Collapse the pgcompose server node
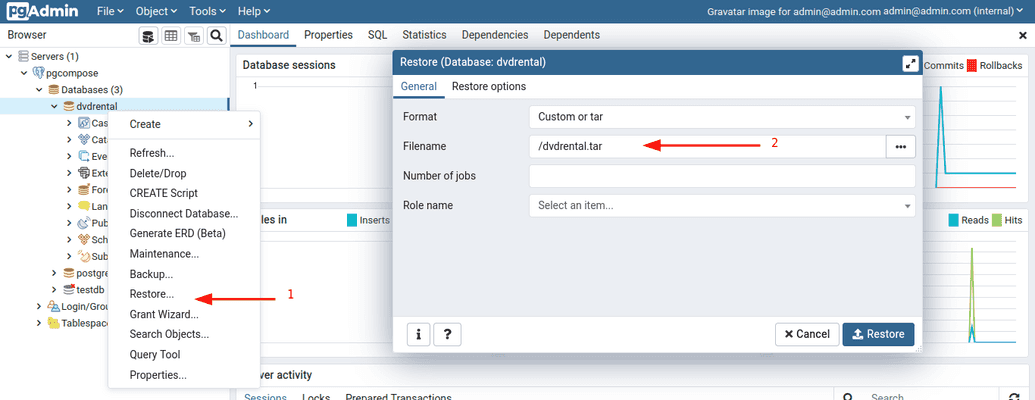1035x400 pixels. [24, 73]
